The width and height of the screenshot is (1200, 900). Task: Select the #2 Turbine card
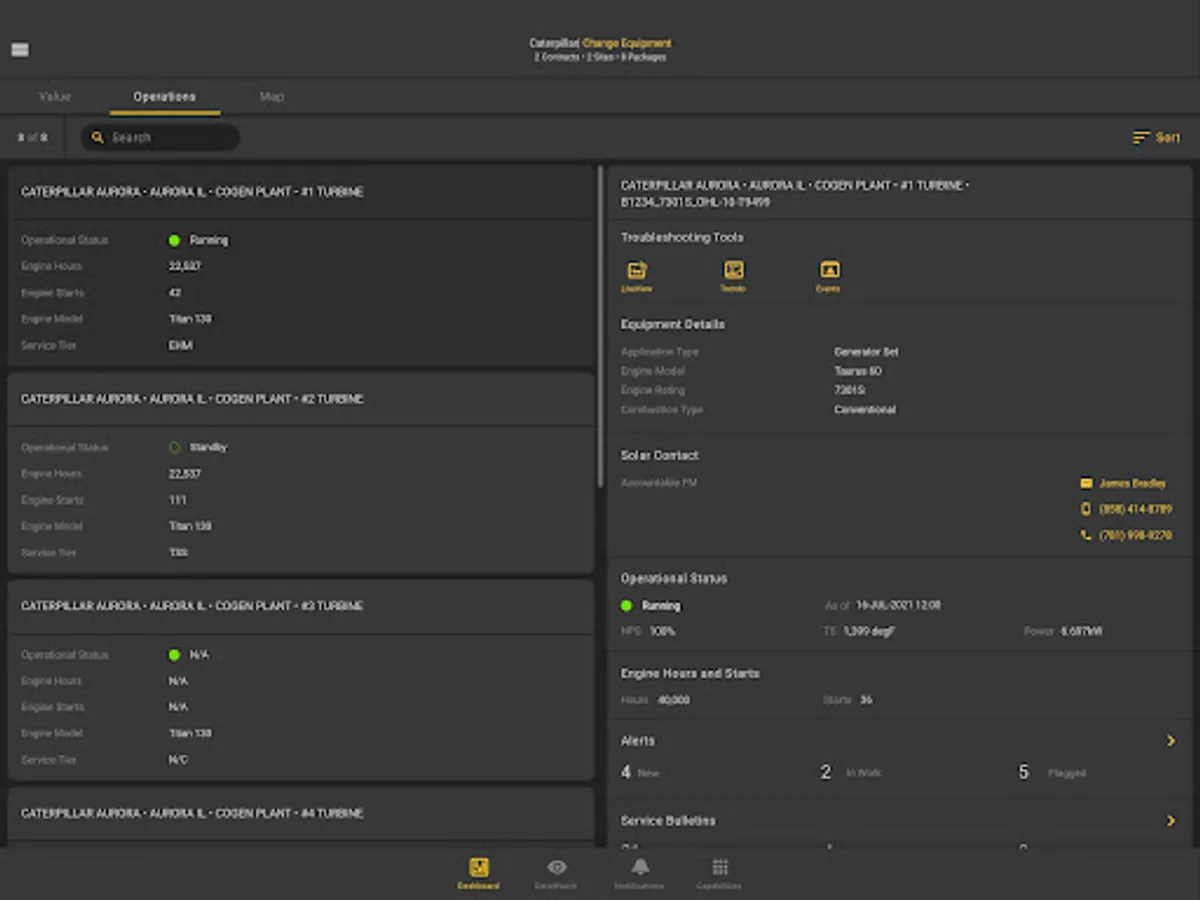[300, 473]
